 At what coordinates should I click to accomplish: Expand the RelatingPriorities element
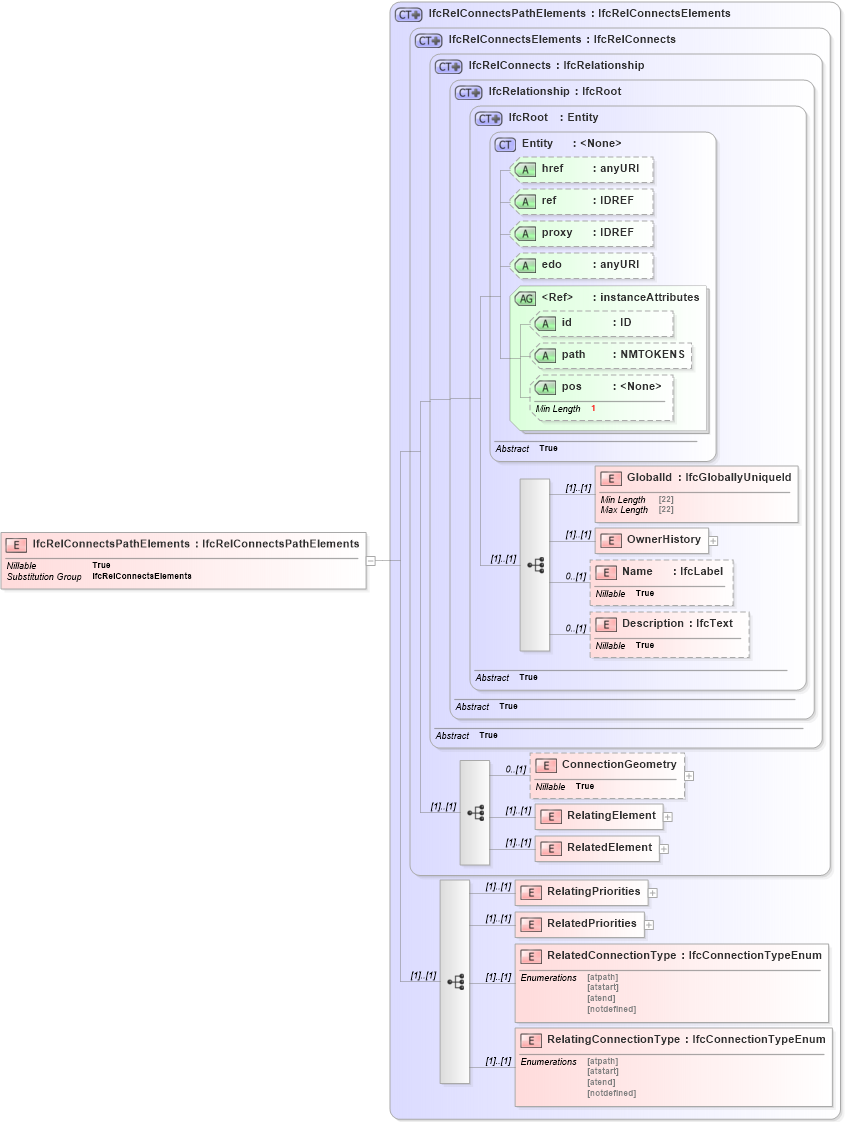point(652,892)
